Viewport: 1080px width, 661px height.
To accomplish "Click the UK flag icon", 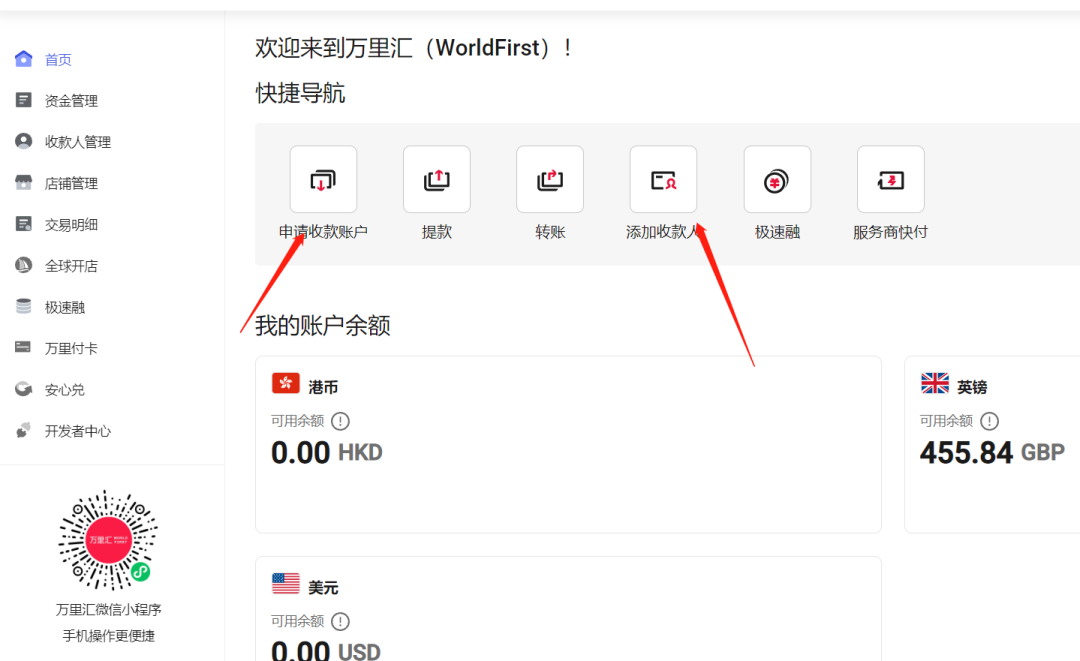I will coord(935,383).
